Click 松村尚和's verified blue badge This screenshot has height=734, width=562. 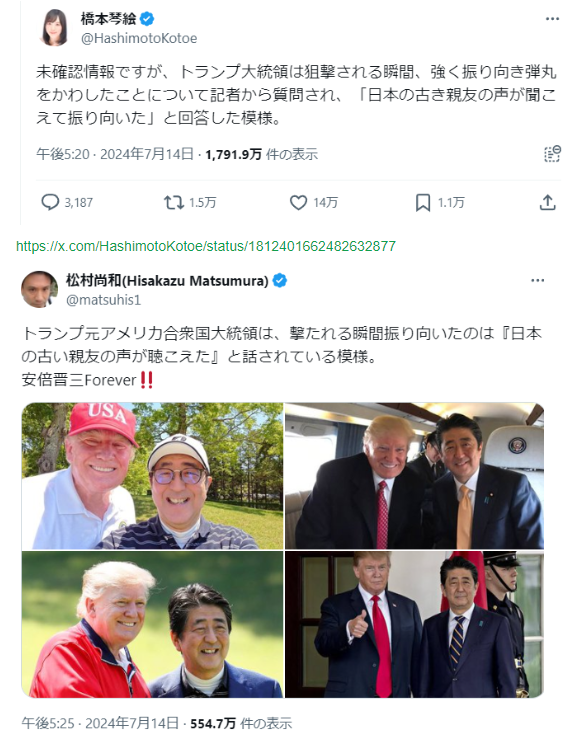coord(279,280)
